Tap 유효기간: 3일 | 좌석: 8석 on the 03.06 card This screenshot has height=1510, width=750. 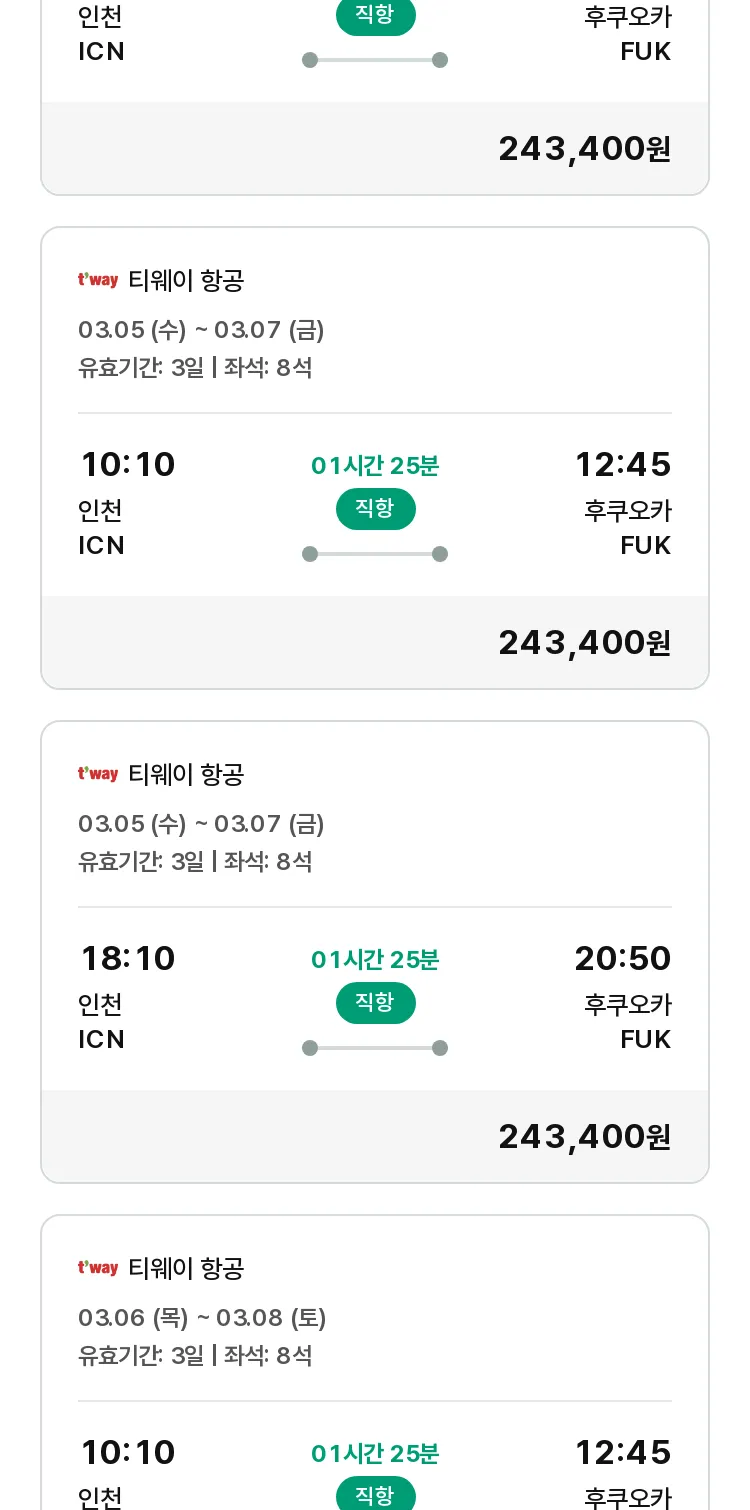point(195,1356)
